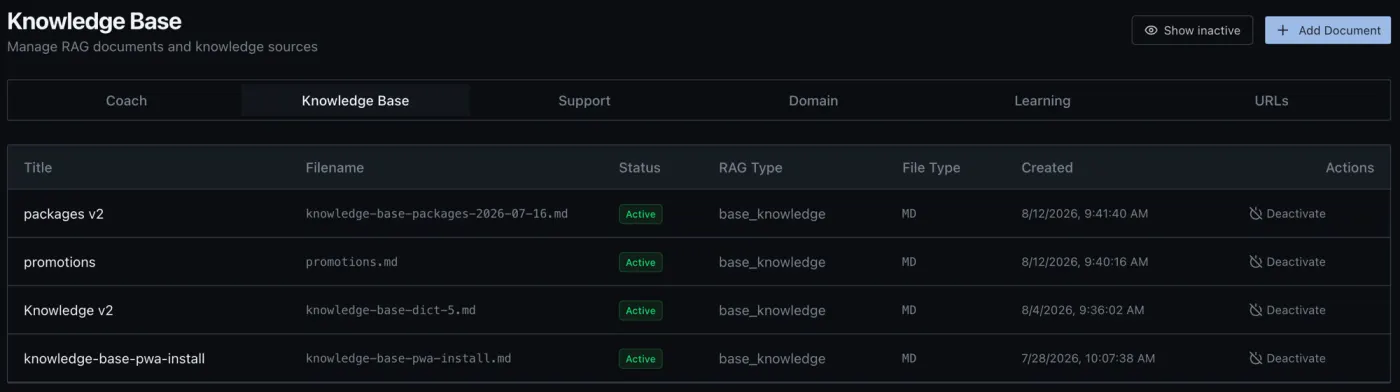Image resolution: width=1400 pixels, height=392 pixels.
Task: Select the promotions title
Action: (x=60, y=262)
